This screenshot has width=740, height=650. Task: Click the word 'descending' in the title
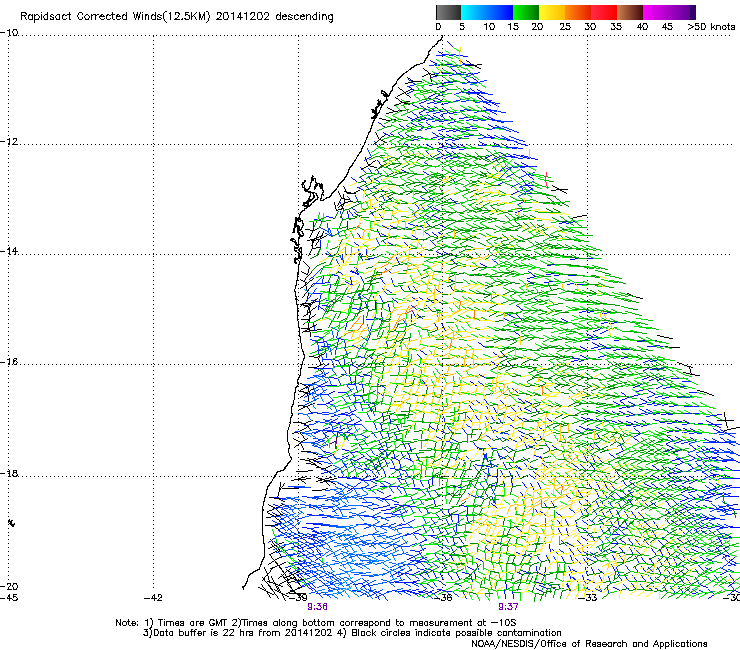point(304,17)
